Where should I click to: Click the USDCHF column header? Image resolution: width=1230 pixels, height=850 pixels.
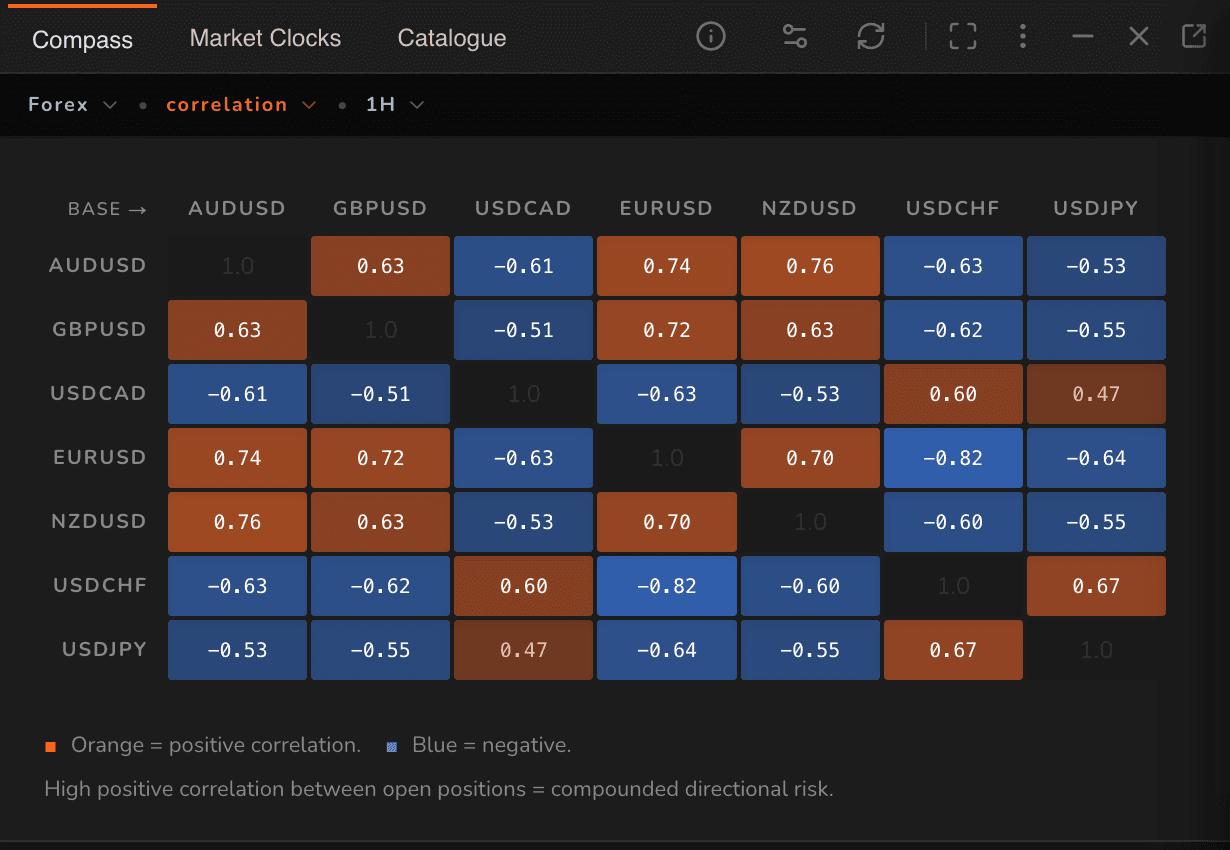point(952,208)
